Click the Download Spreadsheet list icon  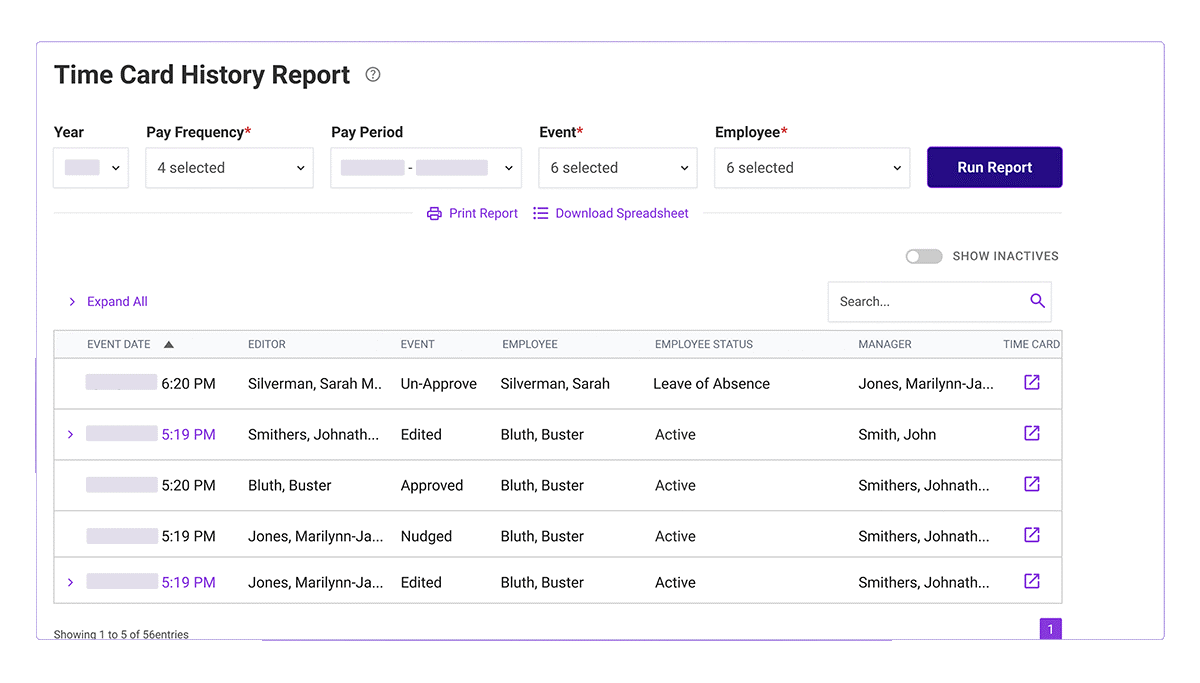point(540,213)
